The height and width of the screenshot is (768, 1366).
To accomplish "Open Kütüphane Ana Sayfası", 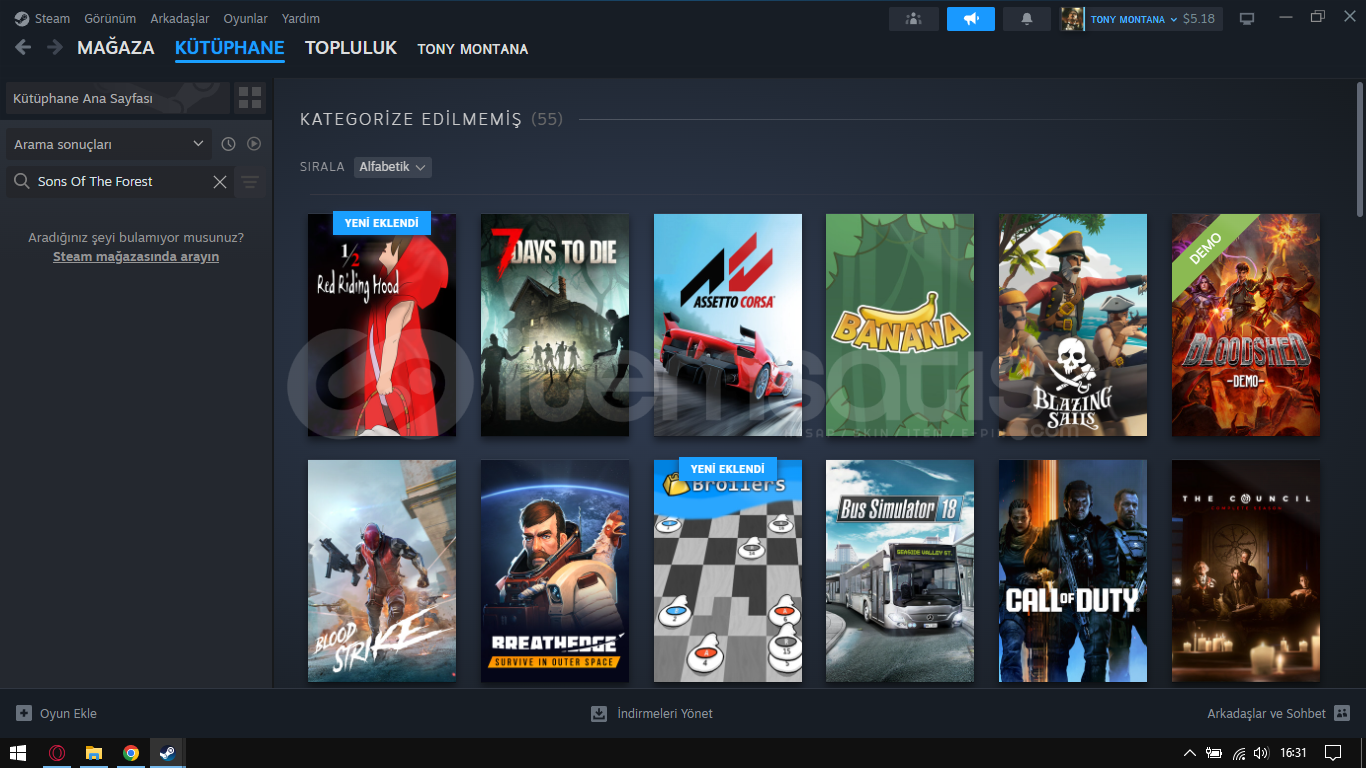I will (x=118, y=99).
